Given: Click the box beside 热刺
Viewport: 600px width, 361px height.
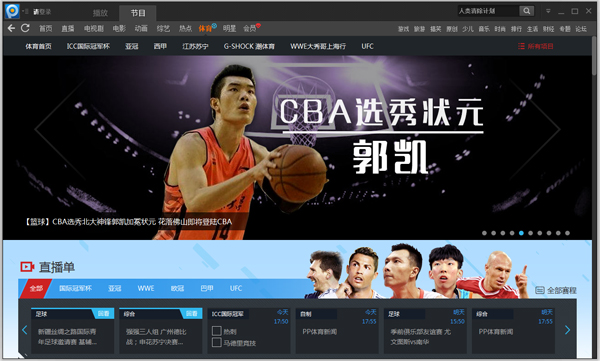Looking at the screenshot, I should (217, 331).
